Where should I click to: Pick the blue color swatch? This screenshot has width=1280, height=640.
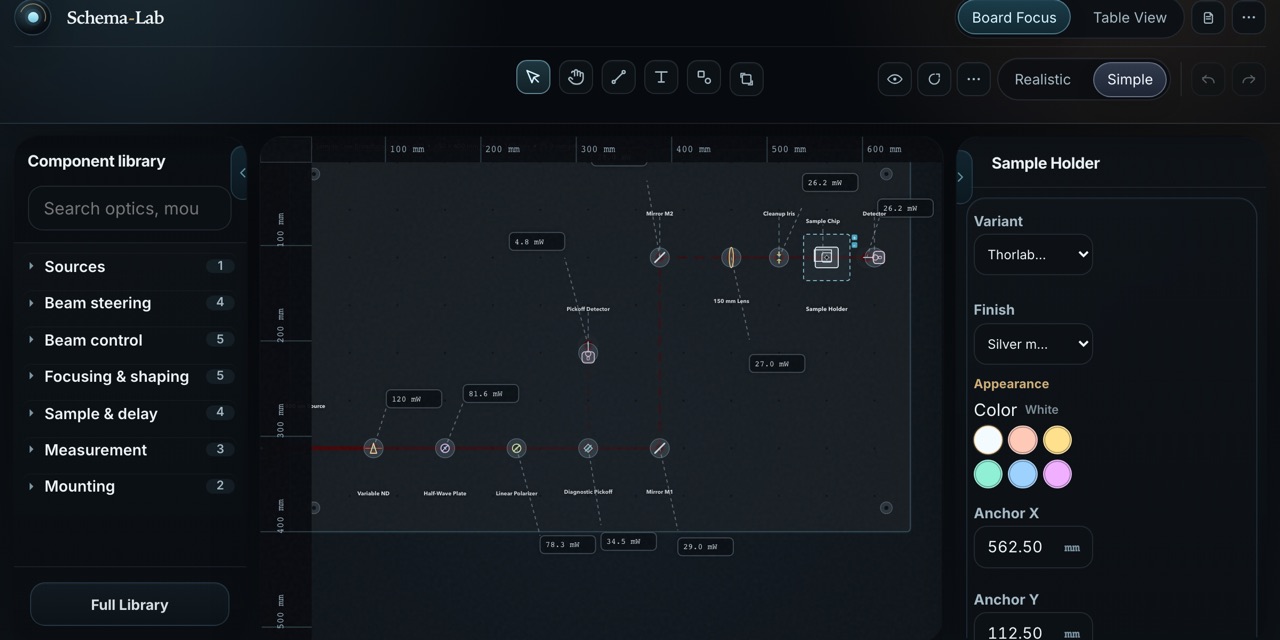pyautogui.click(x=1022, y=474)
